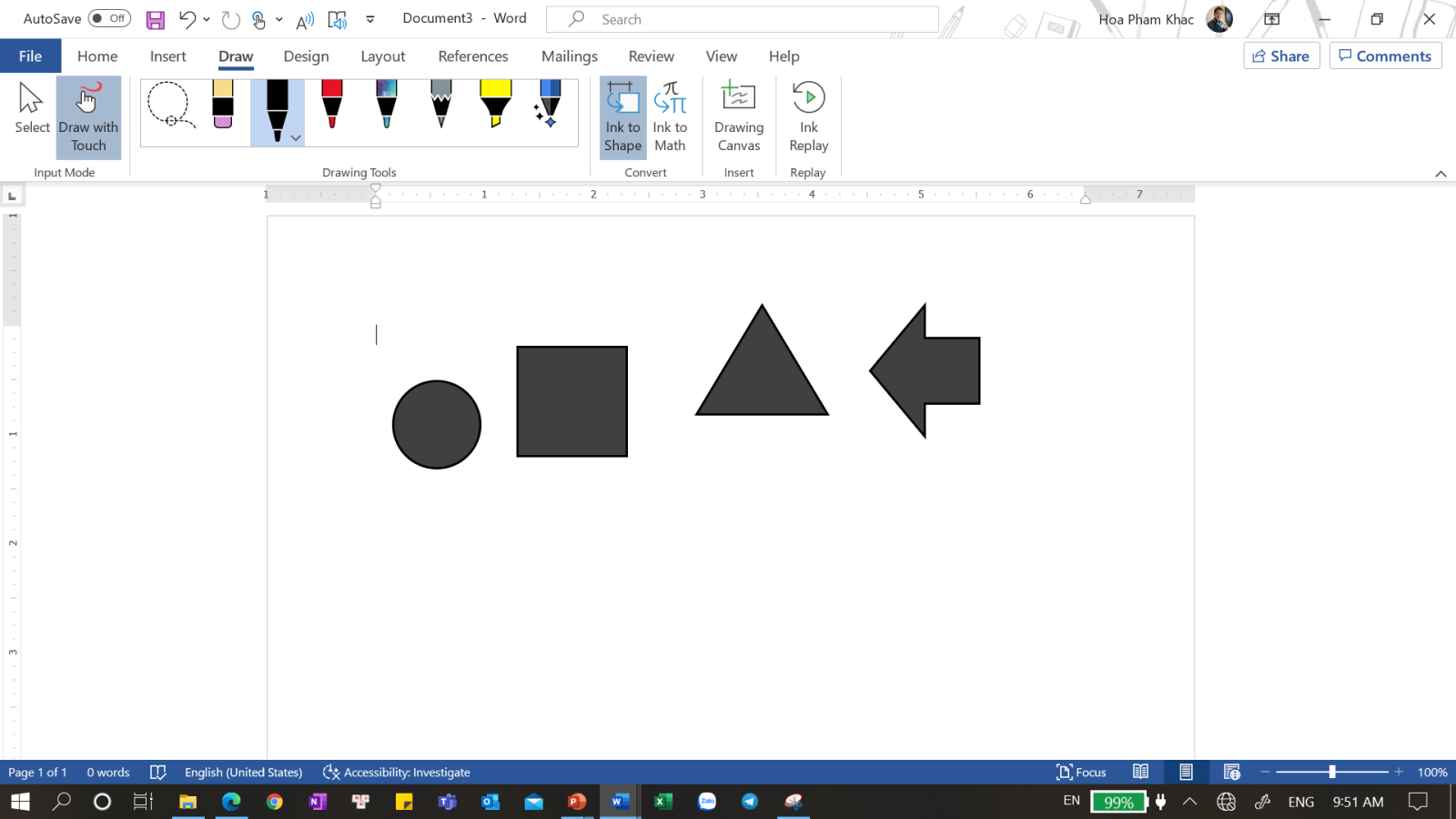This screenshot has height=819, width=1456.
Task: Collapse the ribbon with the chevron
Action: click(x=1441, y=174)
